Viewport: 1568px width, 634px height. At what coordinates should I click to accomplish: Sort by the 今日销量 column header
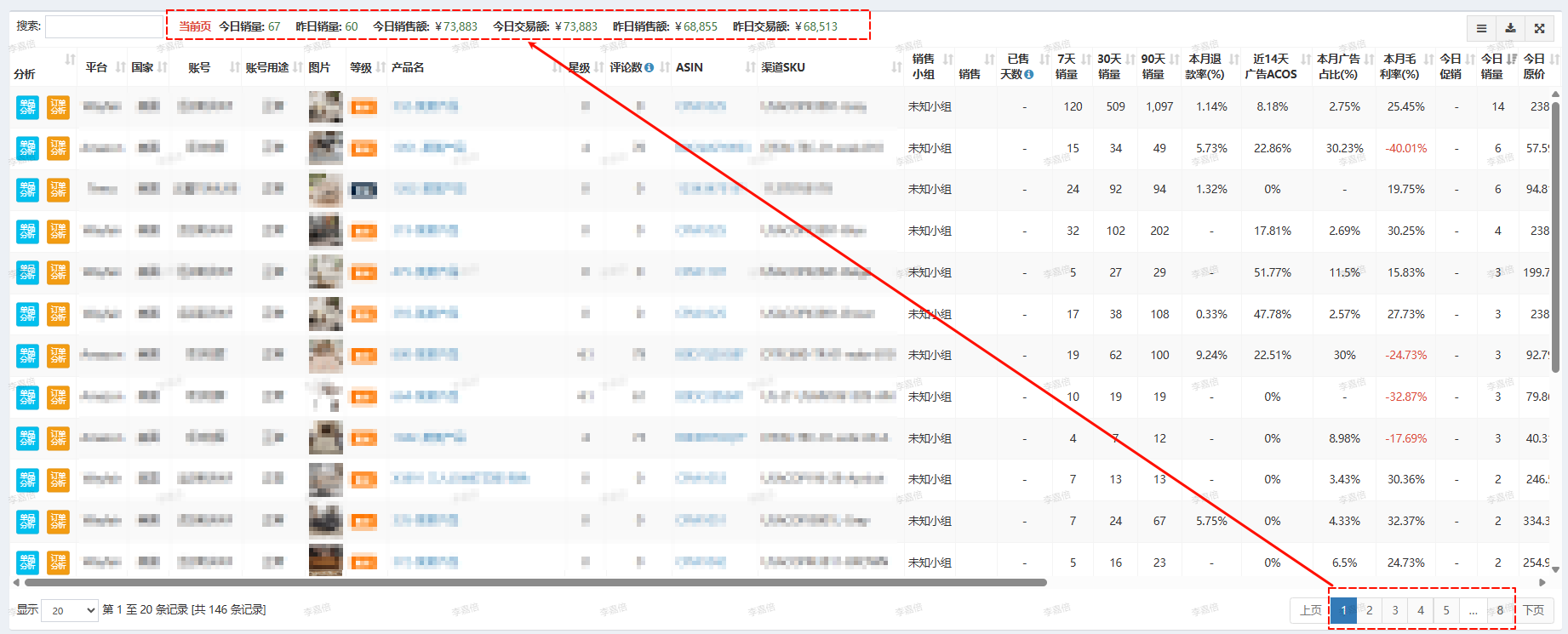(x=1491, y=66)
